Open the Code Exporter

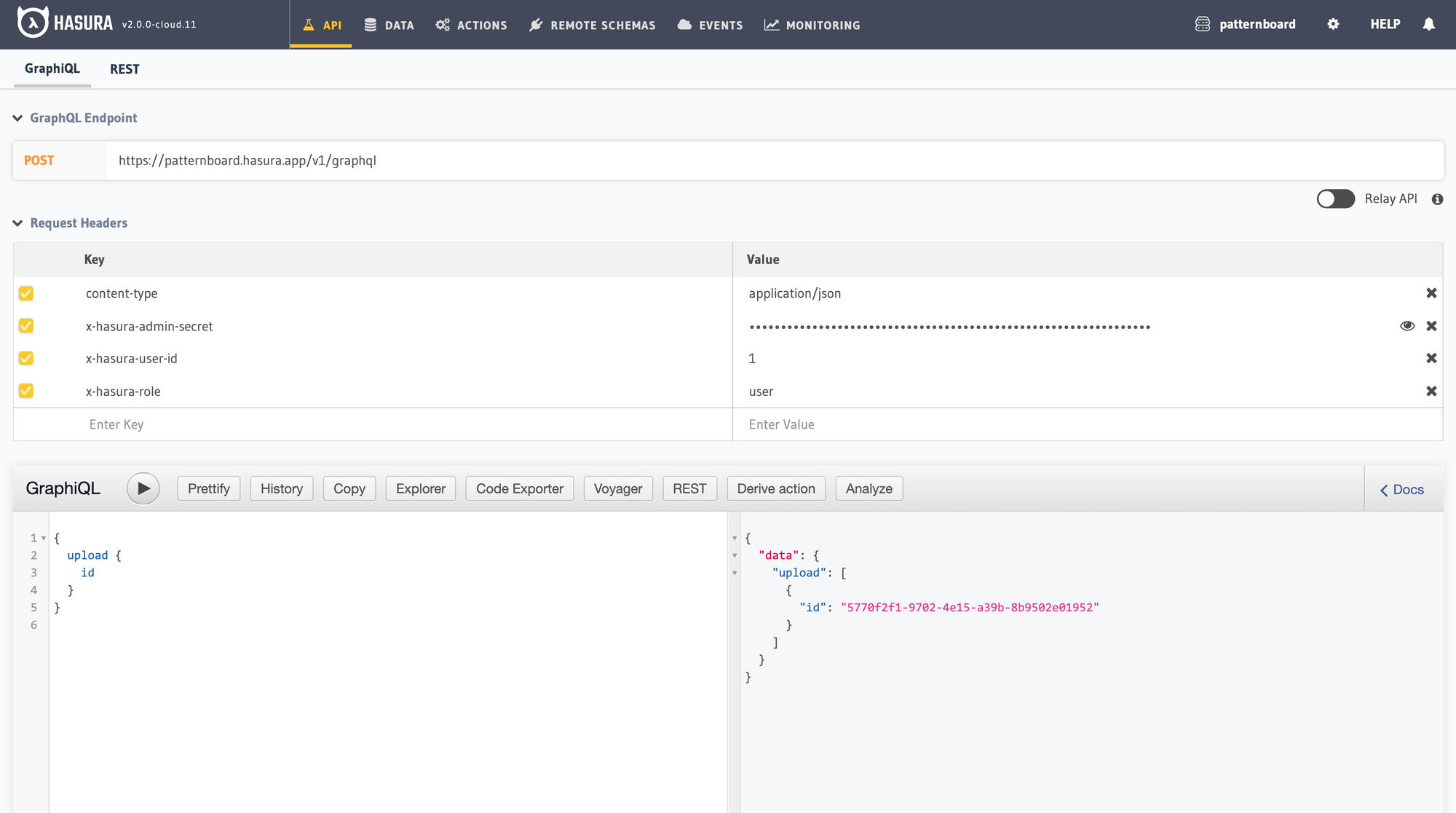tap(520, 488)
